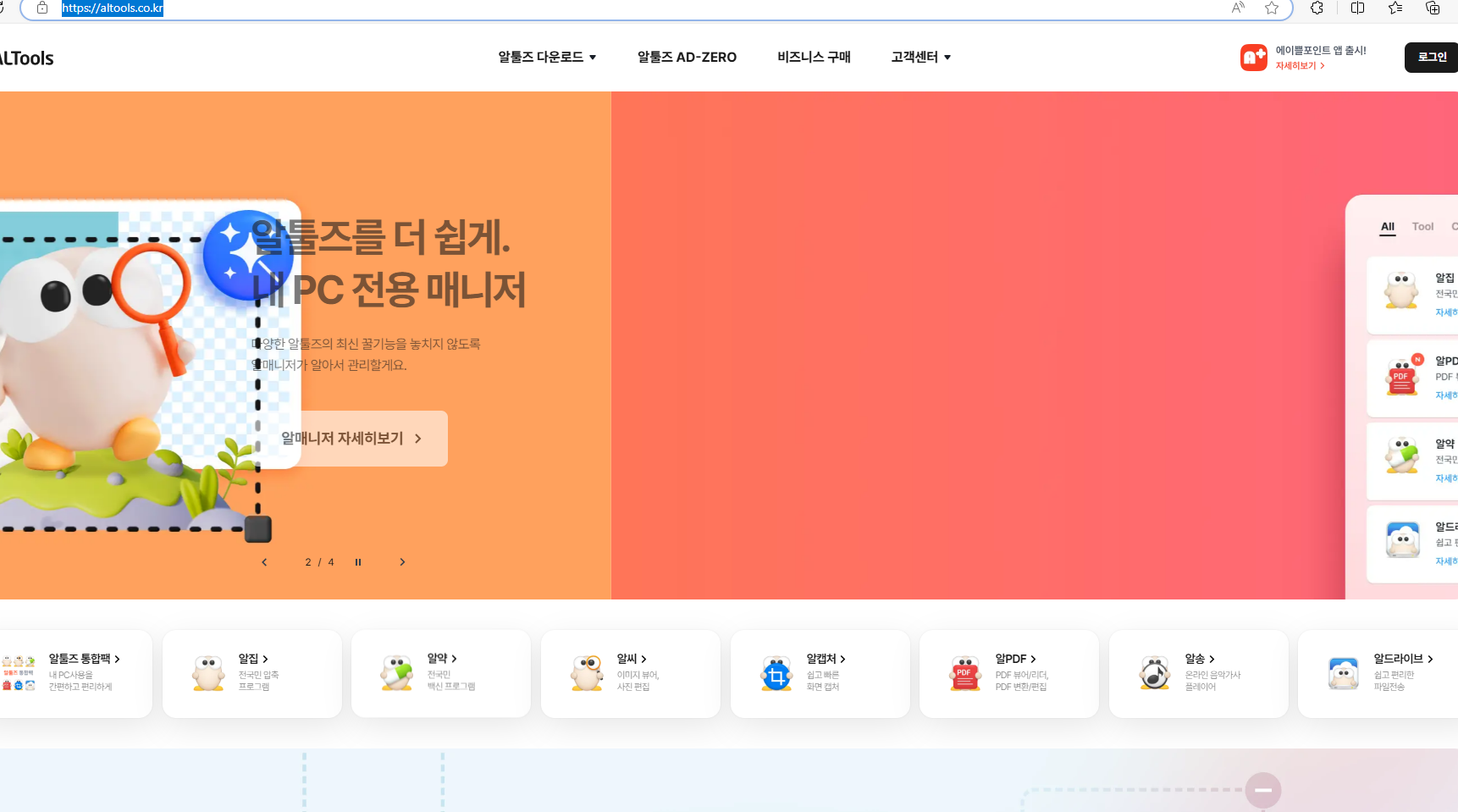Click the browser favorites star

click(x=1271, y=8)
